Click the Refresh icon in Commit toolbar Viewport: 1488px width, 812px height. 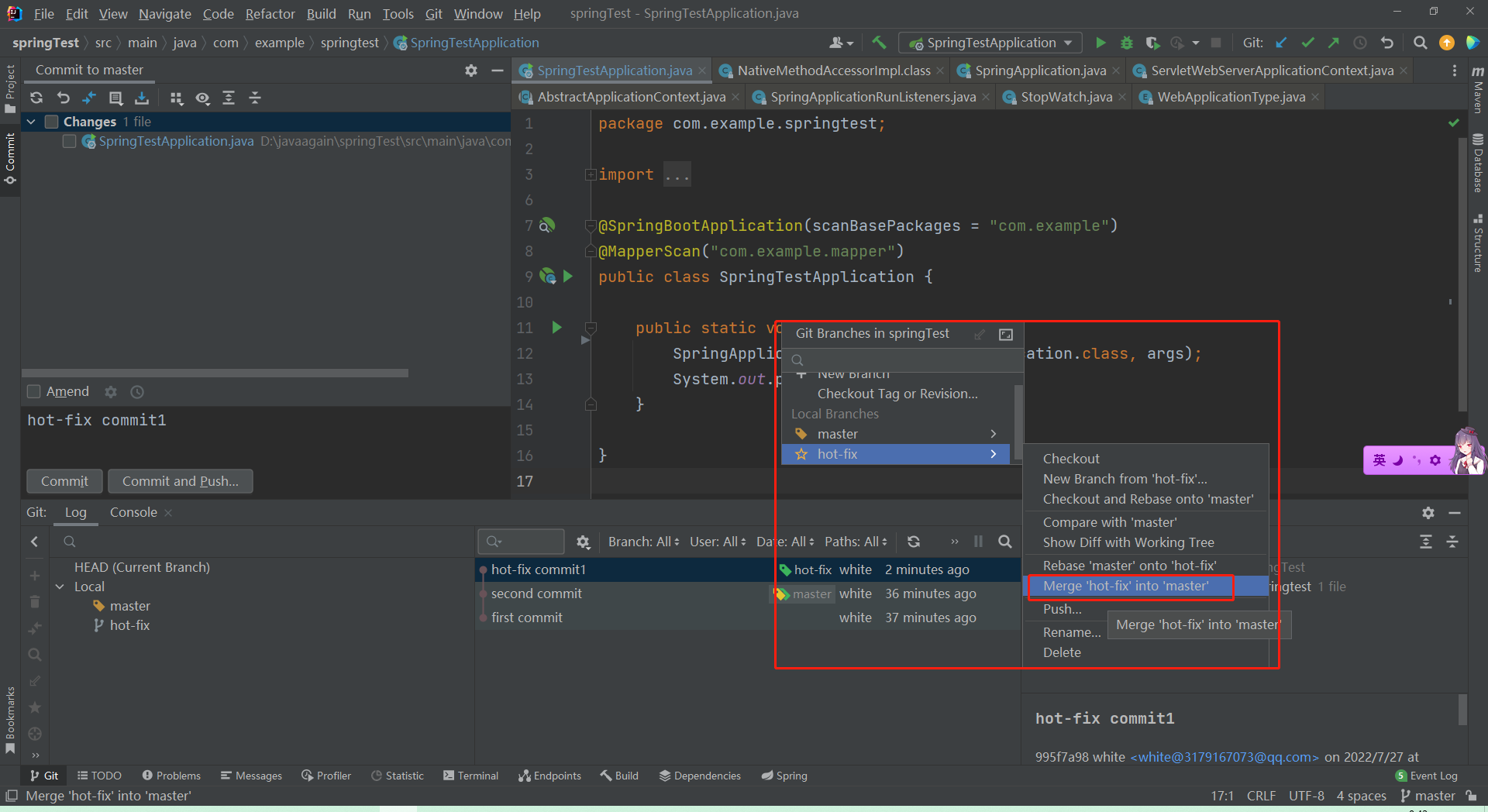pos(36,98)
